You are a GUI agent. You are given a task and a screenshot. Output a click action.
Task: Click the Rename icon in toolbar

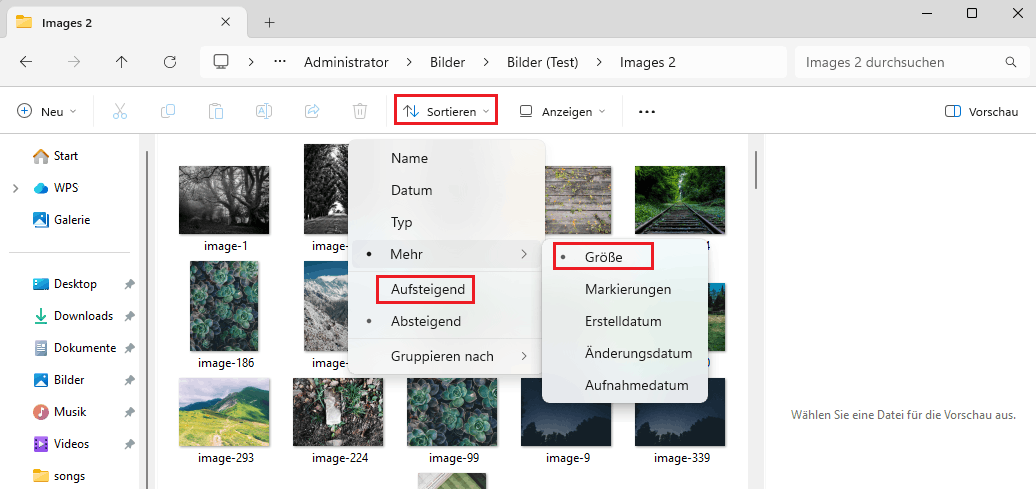tap(264, 111)
